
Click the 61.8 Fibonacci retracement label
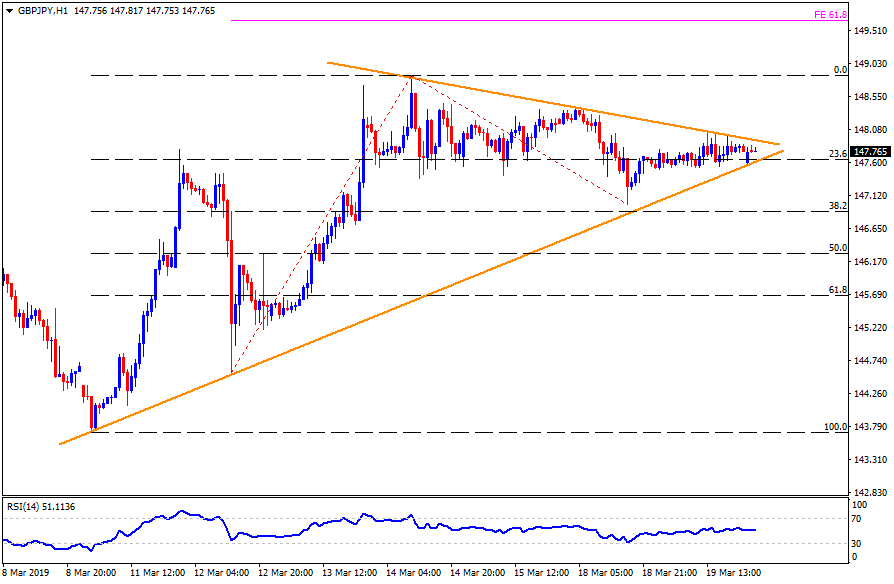[837, 289]
